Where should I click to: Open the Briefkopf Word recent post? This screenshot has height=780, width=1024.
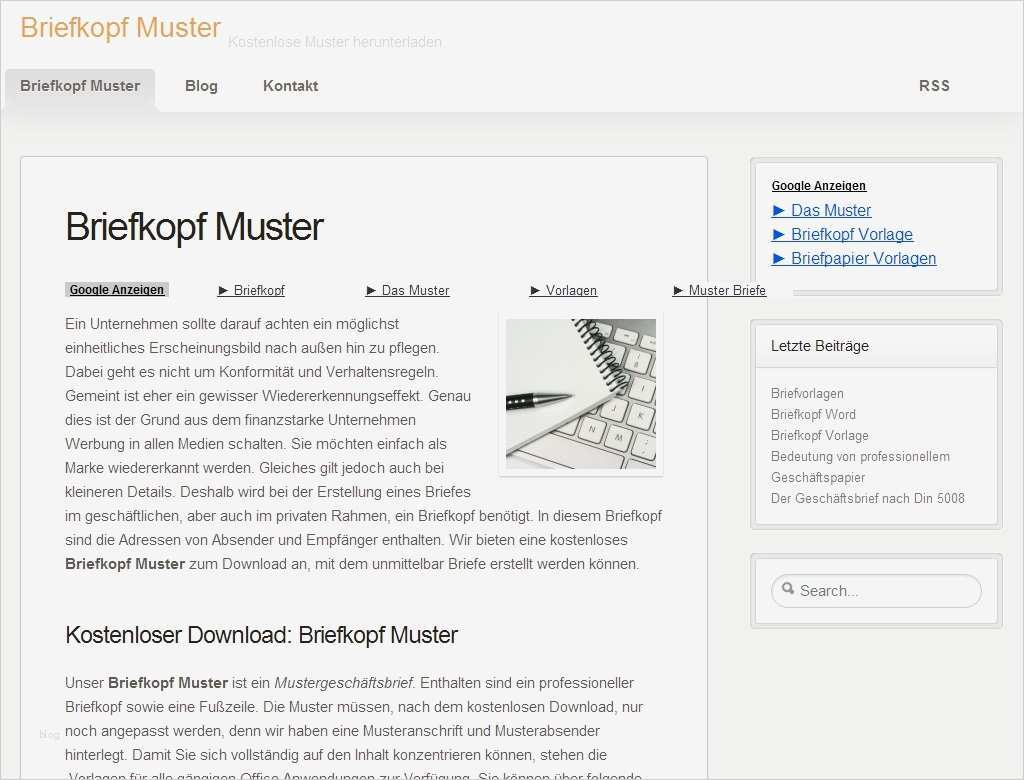[x=813, y=414]
